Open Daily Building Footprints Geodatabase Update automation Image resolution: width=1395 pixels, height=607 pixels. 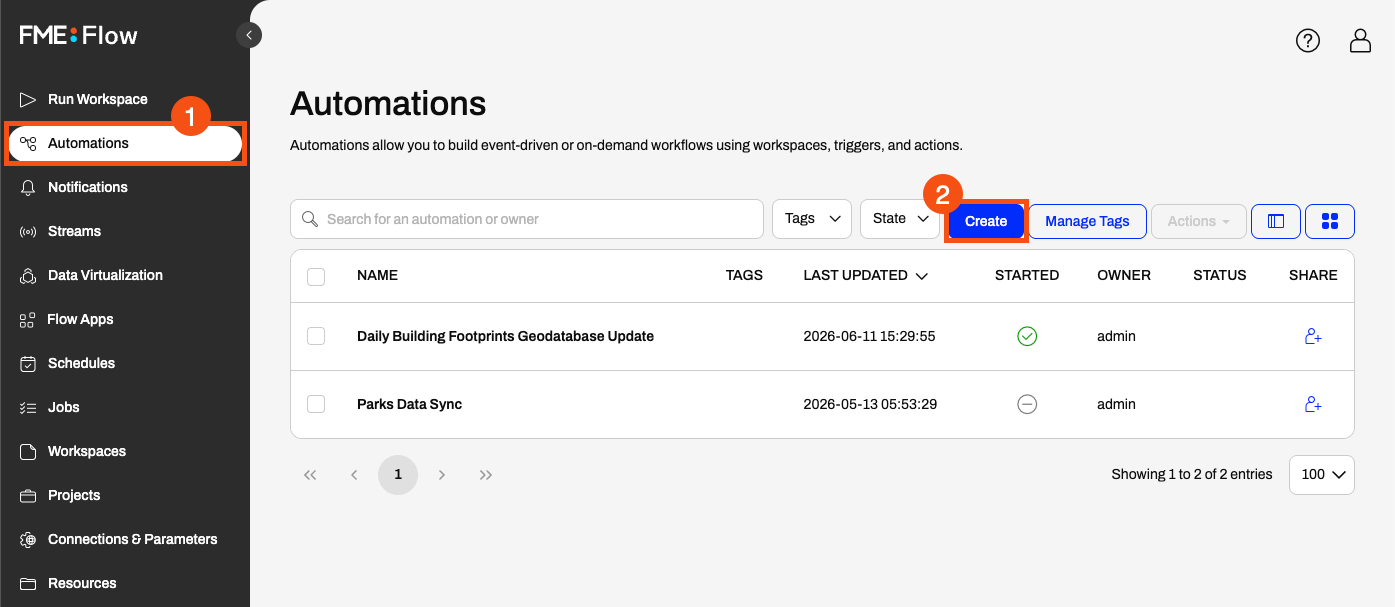tap(505, 336)
